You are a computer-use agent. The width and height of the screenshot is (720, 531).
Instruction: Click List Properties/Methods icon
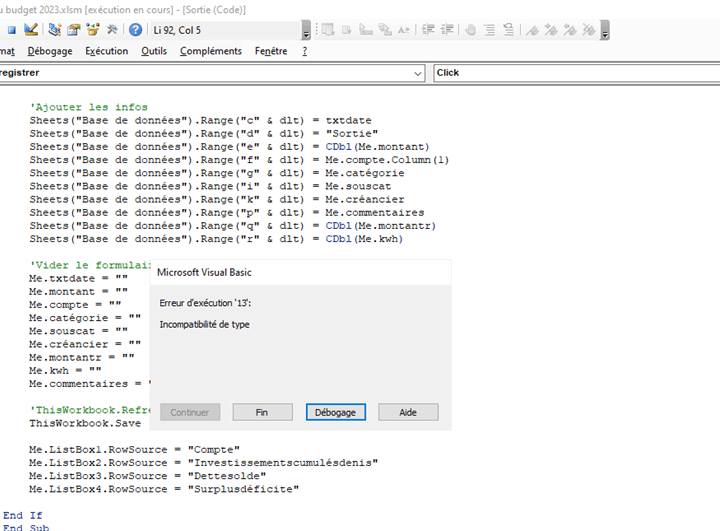tap(328, 30)
